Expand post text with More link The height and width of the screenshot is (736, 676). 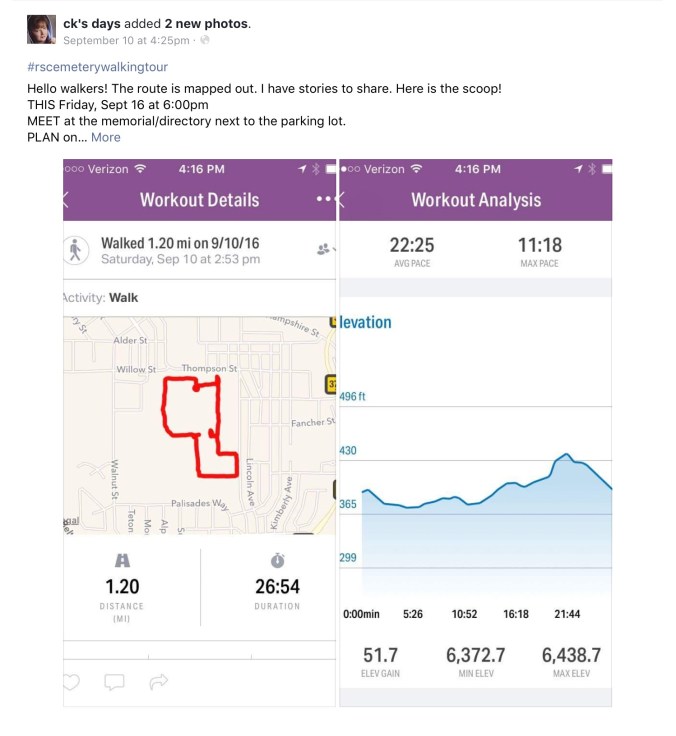point(105,137)
